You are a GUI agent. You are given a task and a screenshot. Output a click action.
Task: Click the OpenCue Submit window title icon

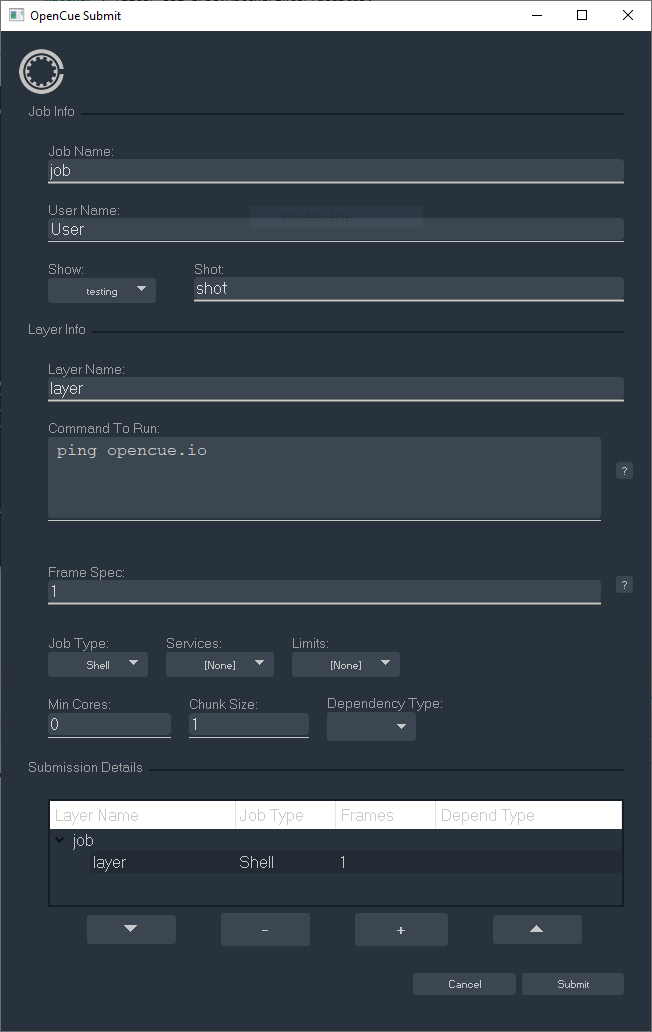point(16,15)
